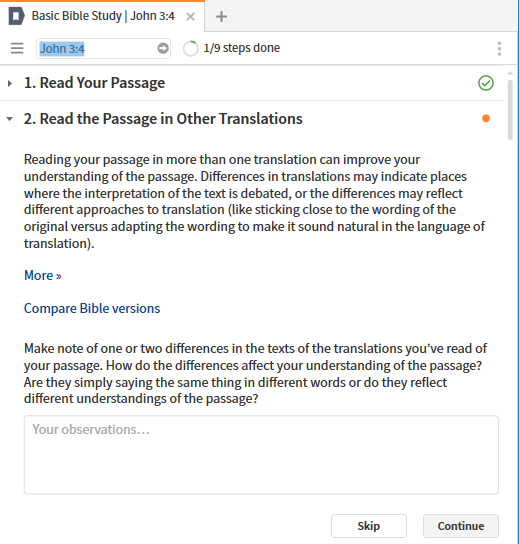Collapse step 2 using its disclosure triangle

10,119
